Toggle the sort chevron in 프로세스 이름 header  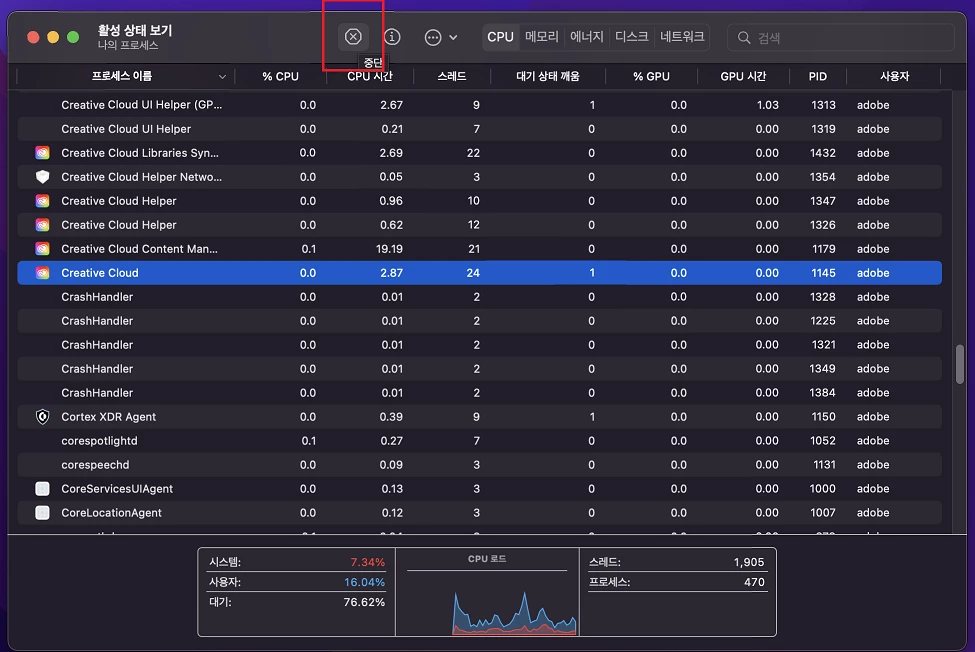coord(222,76)
